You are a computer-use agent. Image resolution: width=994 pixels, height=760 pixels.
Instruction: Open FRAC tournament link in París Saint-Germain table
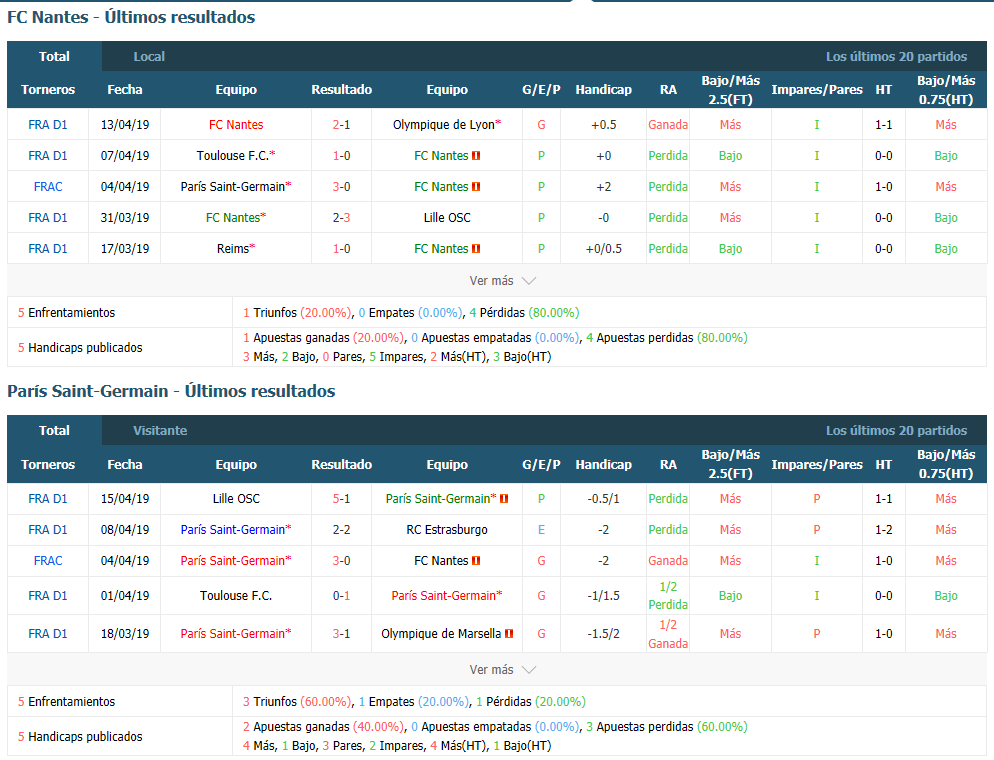[x=48, y=561]
